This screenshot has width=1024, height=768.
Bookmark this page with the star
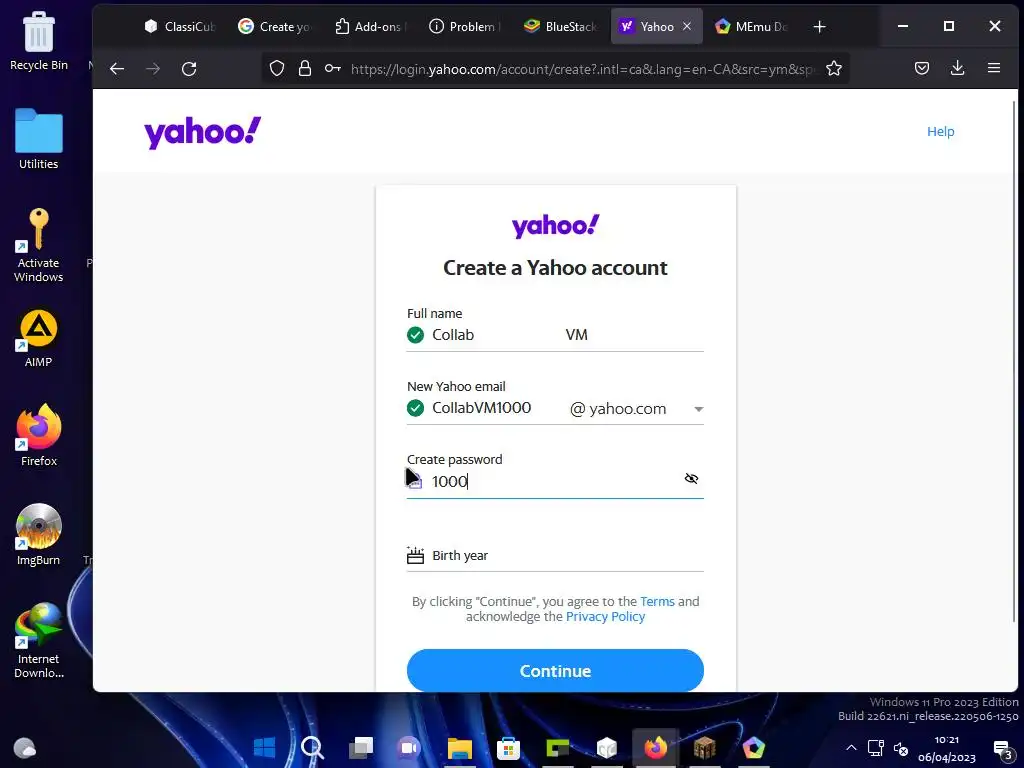point(834,68)
